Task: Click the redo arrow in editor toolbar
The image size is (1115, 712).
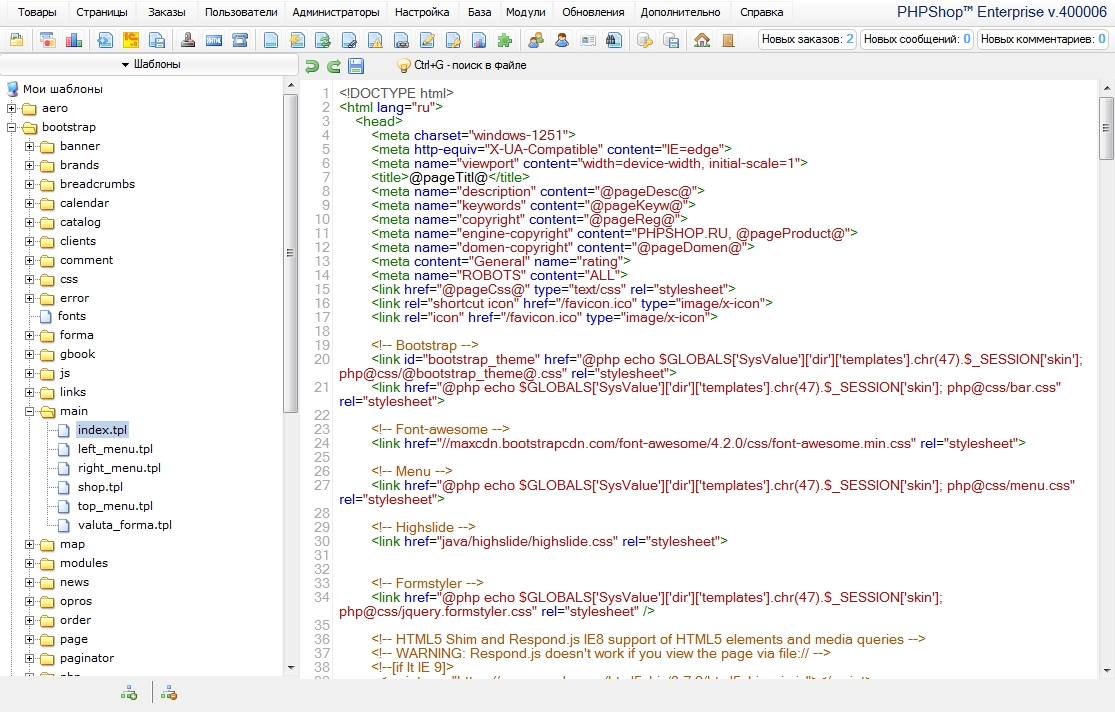Action: point(334,66)
